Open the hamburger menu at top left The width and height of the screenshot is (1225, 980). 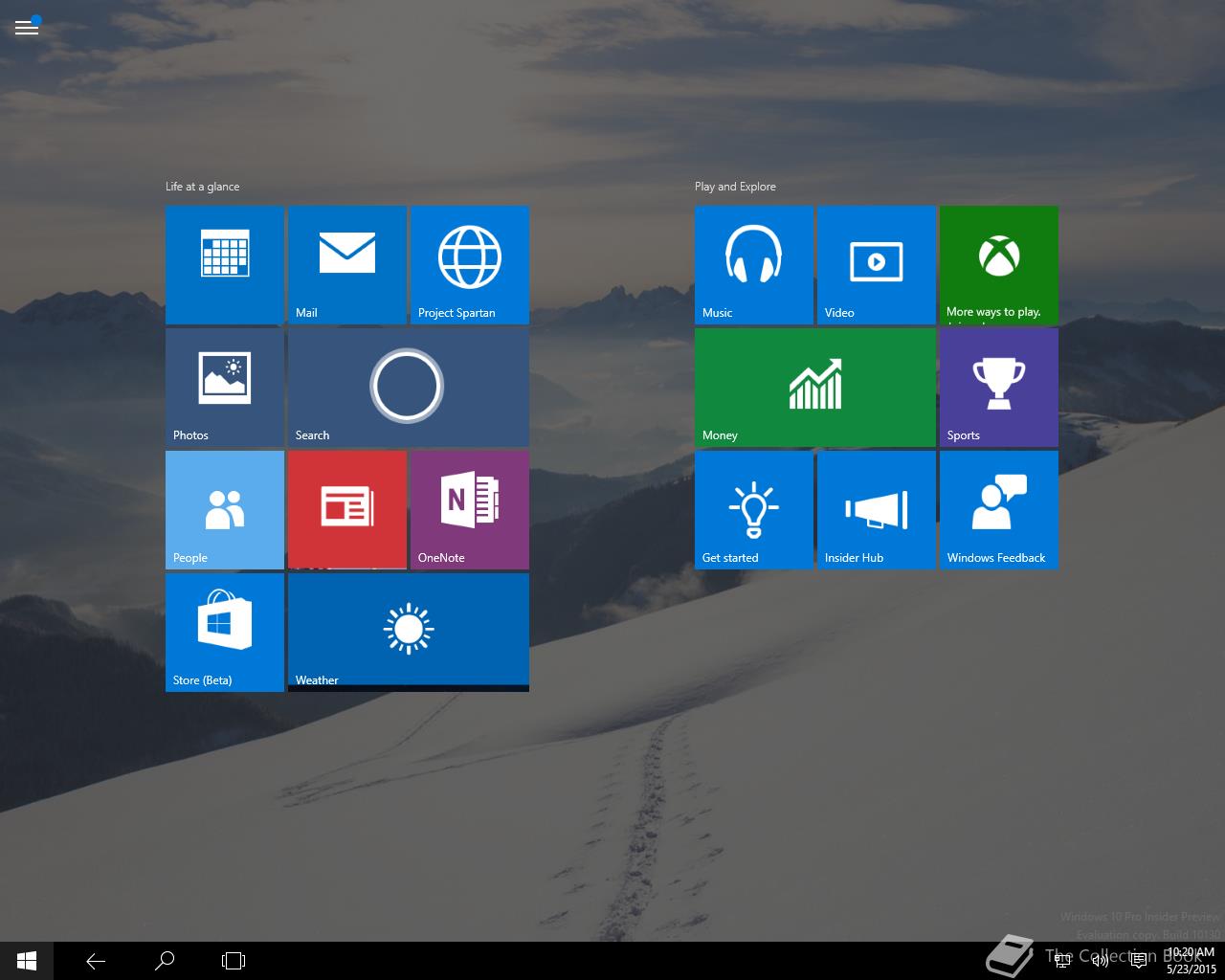pyautogui.click(x=27, y=27)
